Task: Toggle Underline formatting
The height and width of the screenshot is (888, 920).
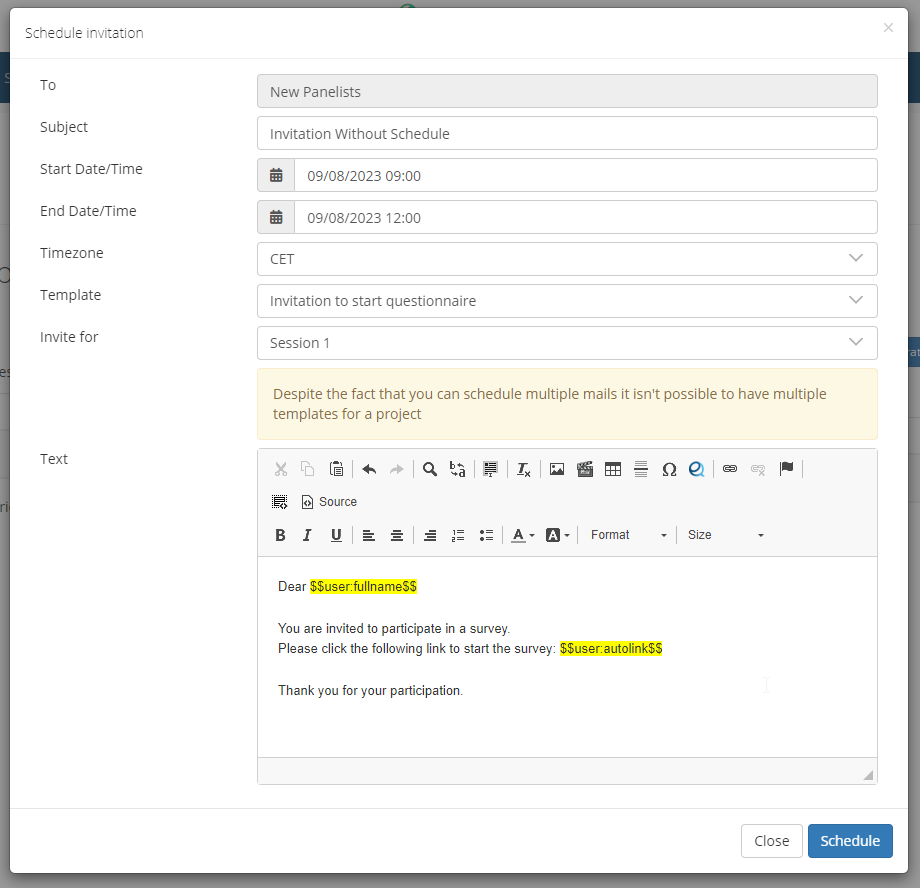Action: point(336,535)
